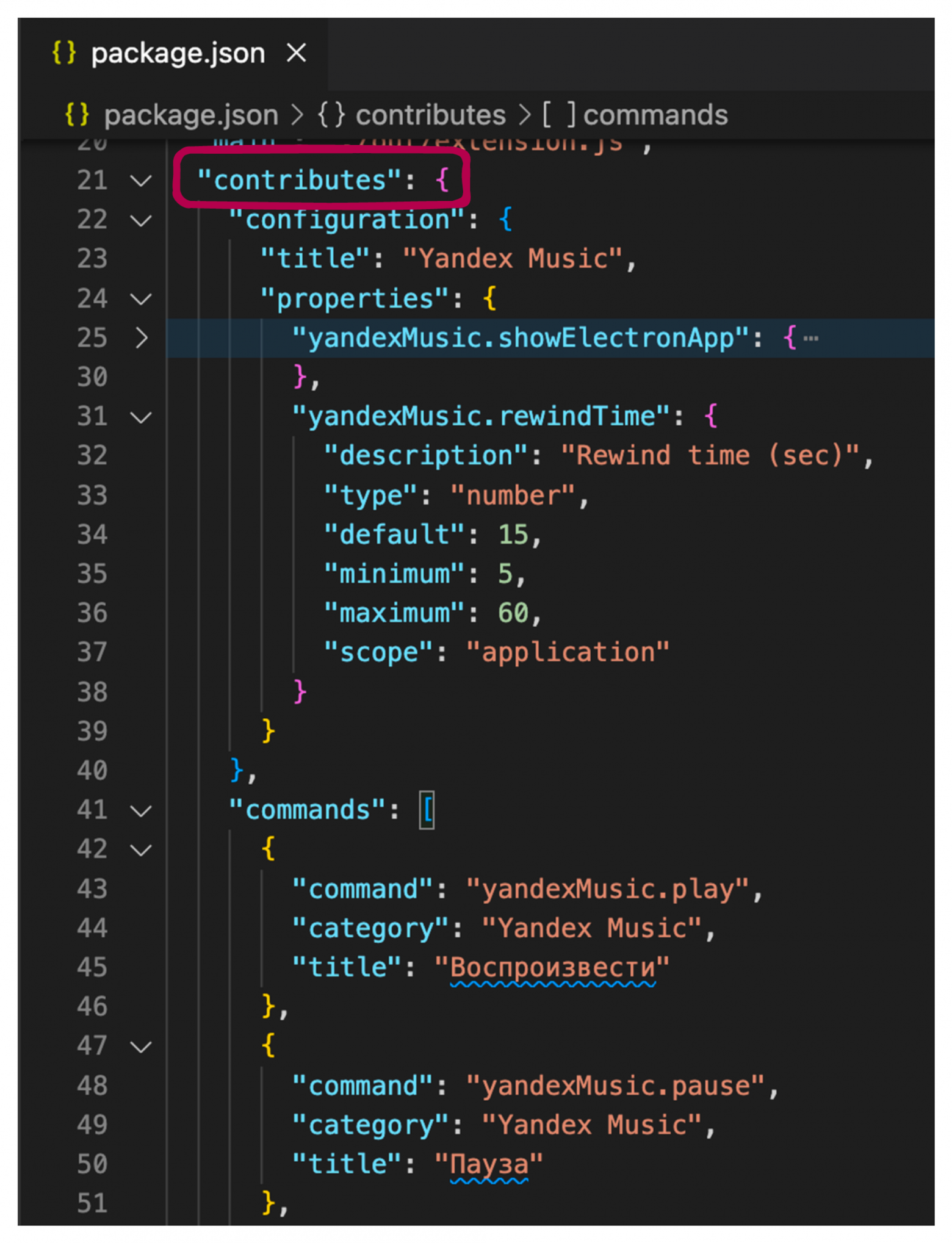Click package.json in the breadcrumb
Image resolution: width=952 pixels, height=1243 pixels.
(x=190, y=115)
